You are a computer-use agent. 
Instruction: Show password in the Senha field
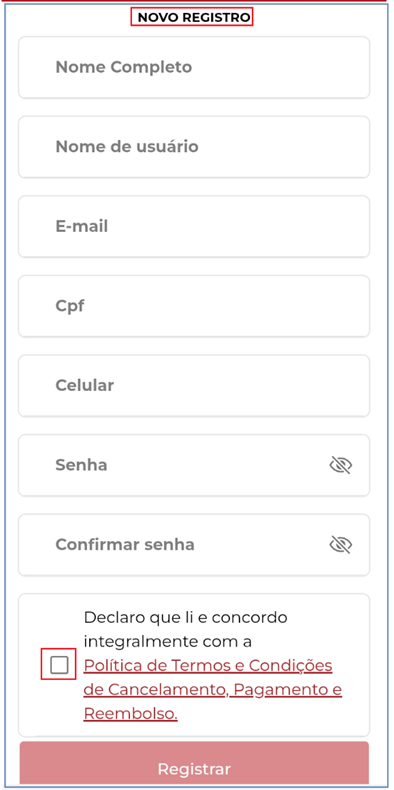coord(341,465)
